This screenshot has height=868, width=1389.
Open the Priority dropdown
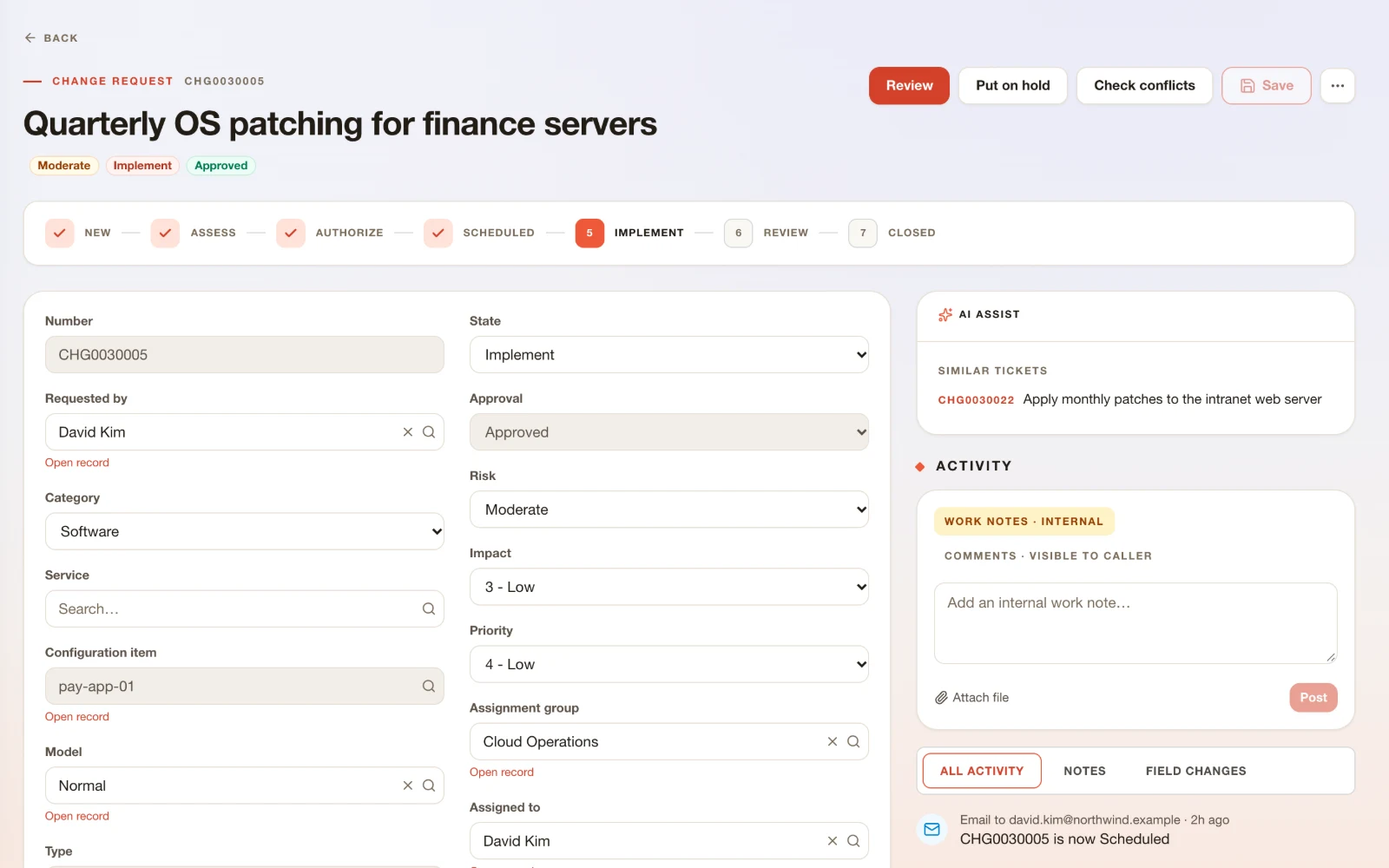click(669, 664)
